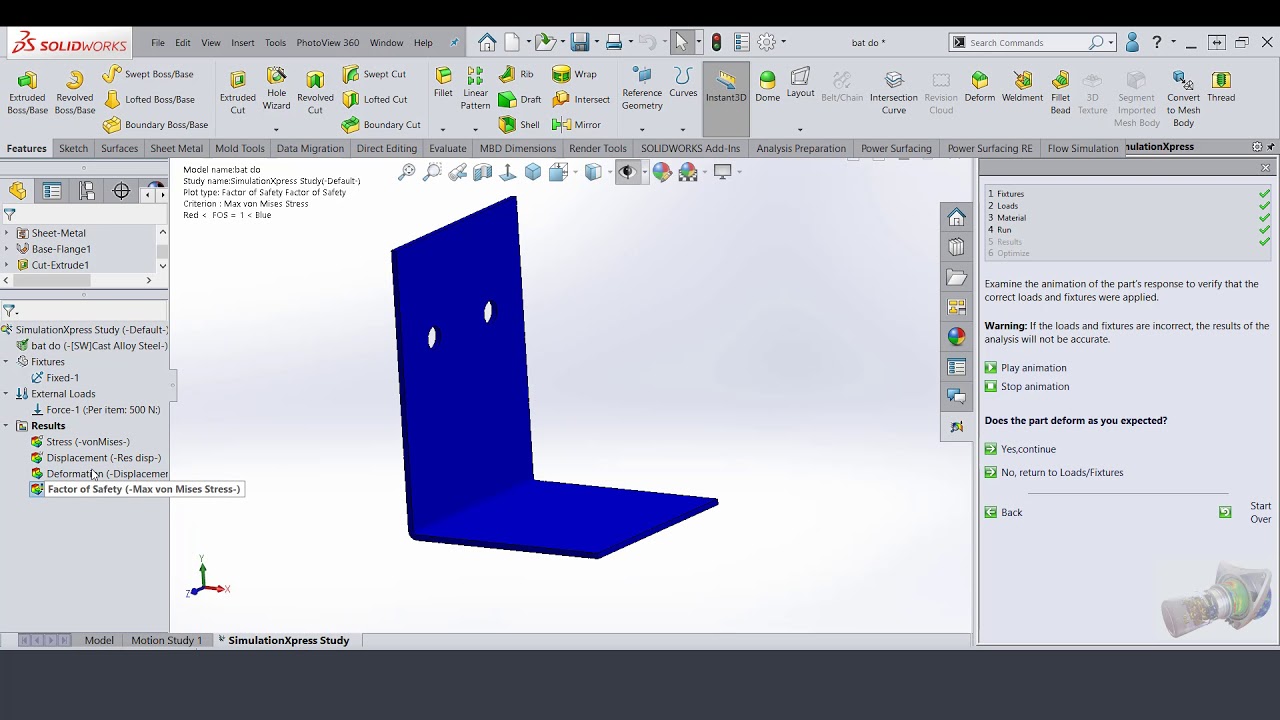
Task: Open the Hole Wizard tool
Action: [x=276, y=88]
